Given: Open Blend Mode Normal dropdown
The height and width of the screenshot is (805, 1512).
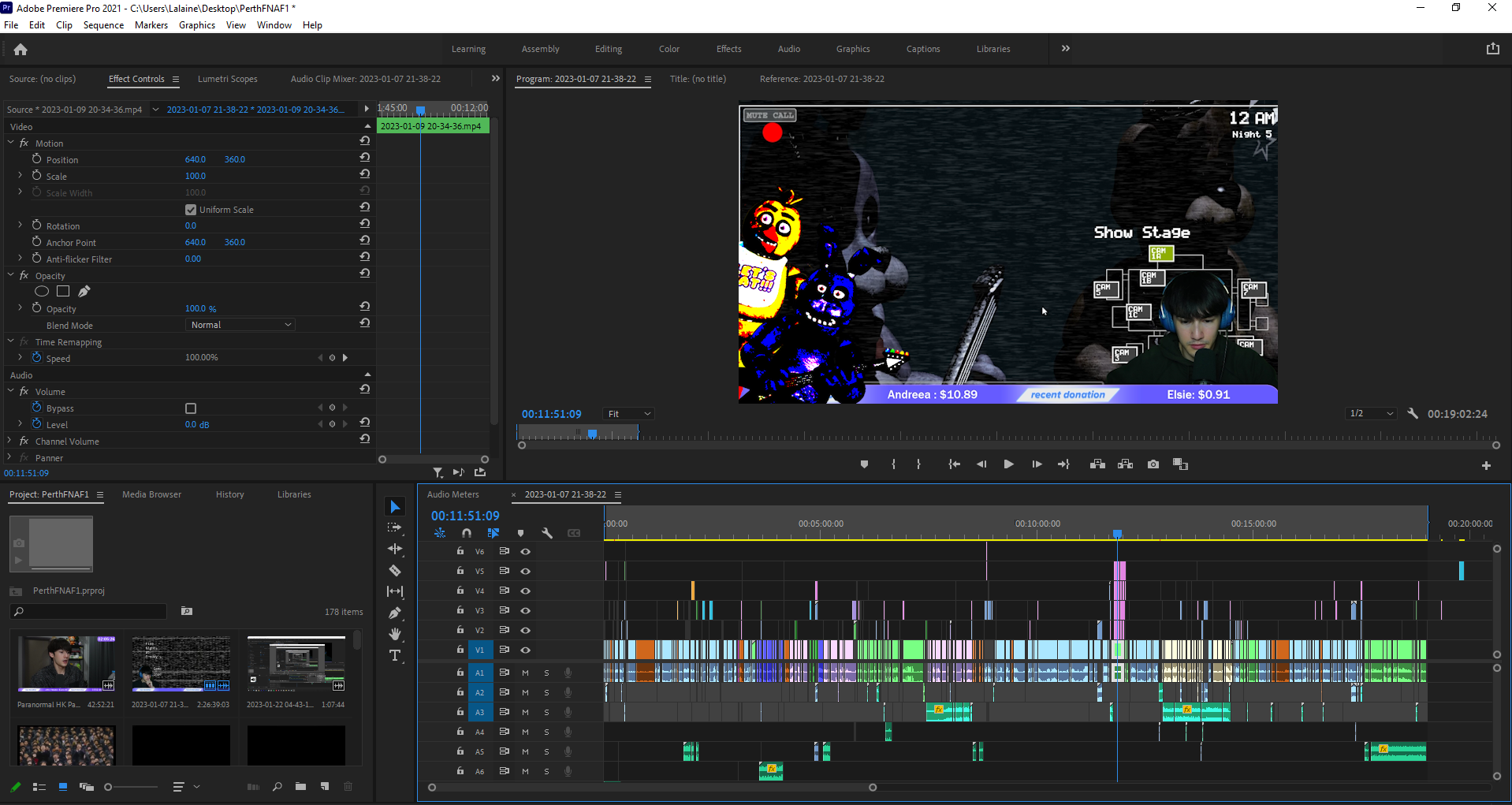Looking at the screenshot, I should tap(241, 325).
